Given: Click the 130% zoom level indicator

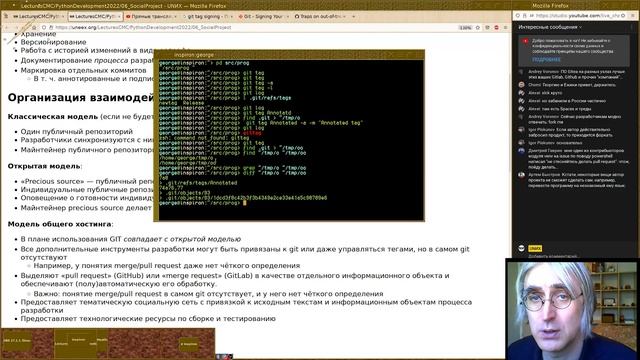Looking at the screenshot, I should [x=465, y=28].
